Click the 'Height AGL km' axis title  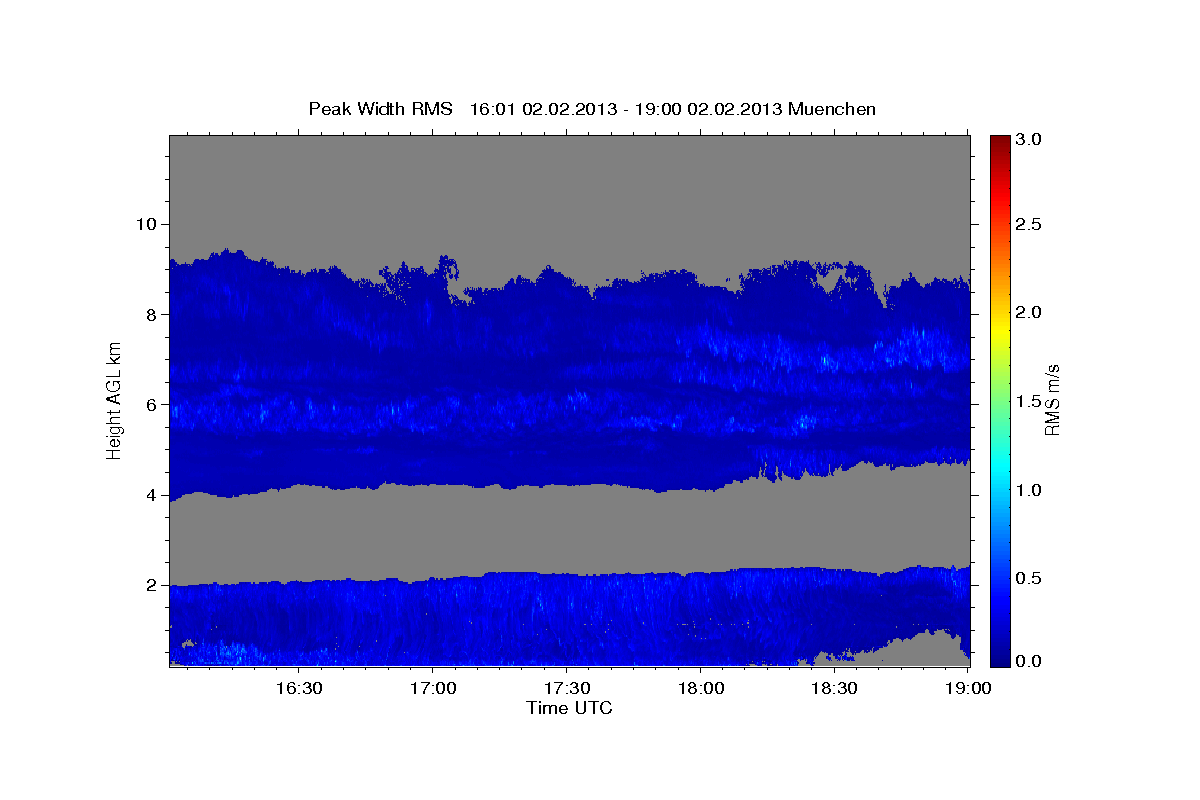(x=114, y=401)
